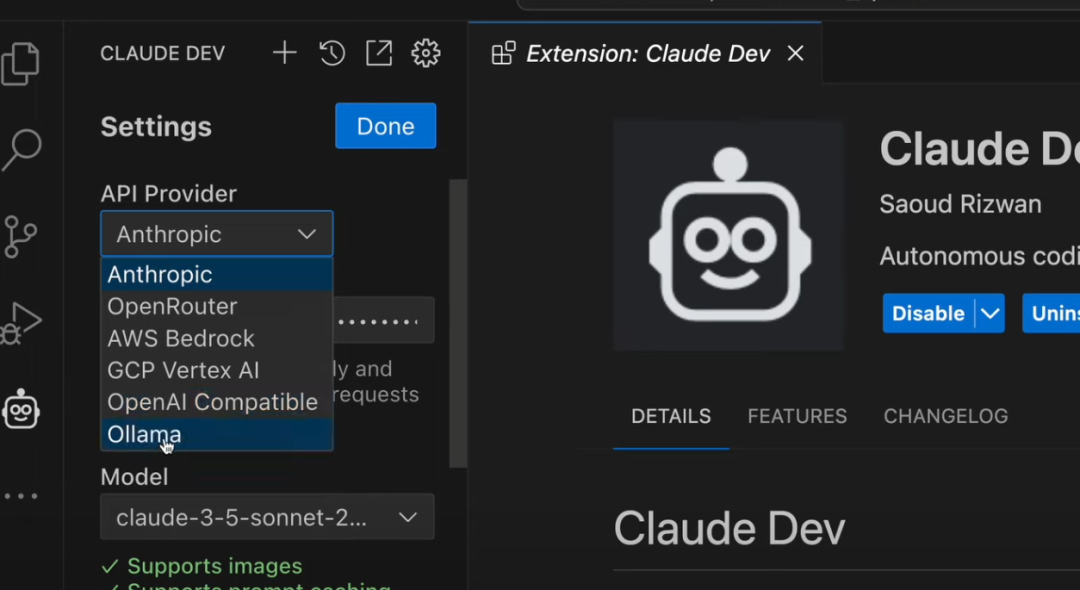Viewport: 1080px width, 590px height.
Task: Switch to the DETAILS tab
Action: point(671,417)
